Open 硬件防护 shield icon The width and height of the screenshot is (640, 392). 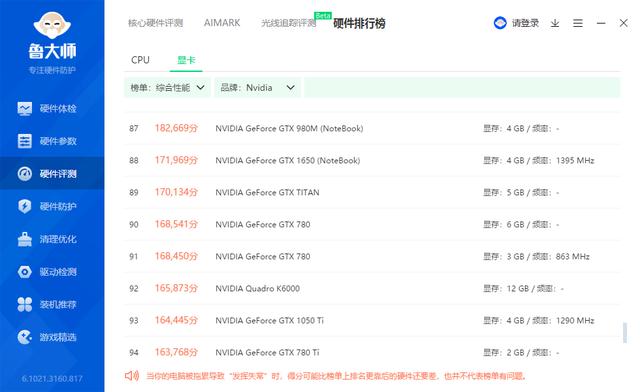point(24,206)
